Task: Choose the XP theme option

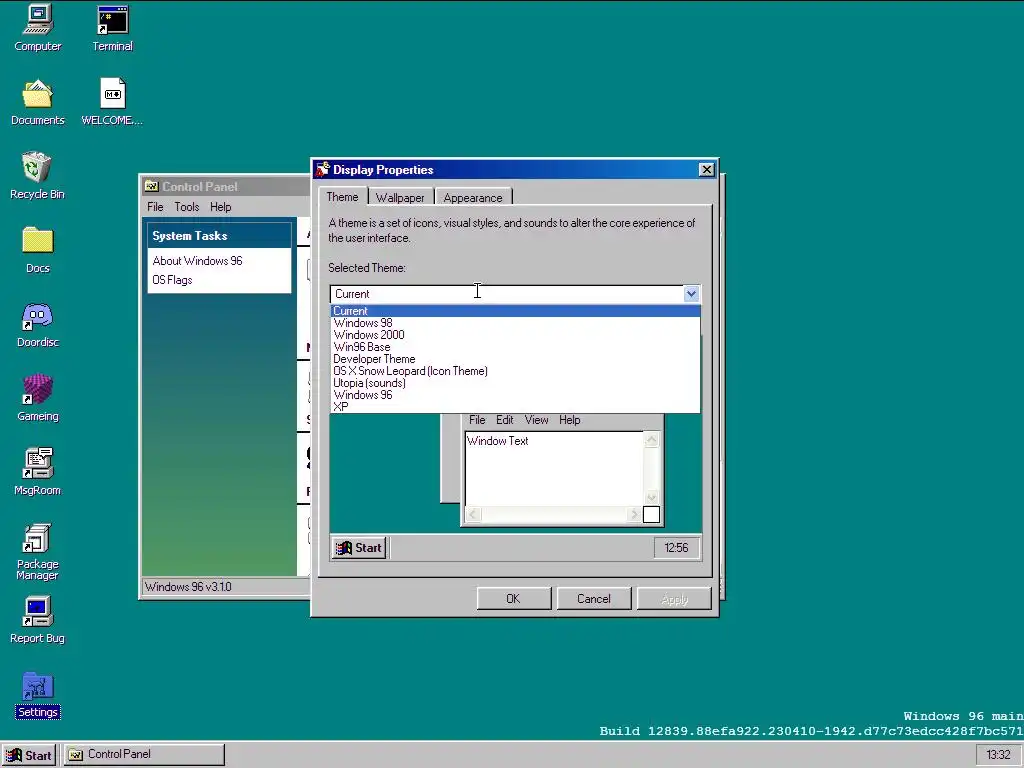Action: pyautogui.click(x=515, y=406)
